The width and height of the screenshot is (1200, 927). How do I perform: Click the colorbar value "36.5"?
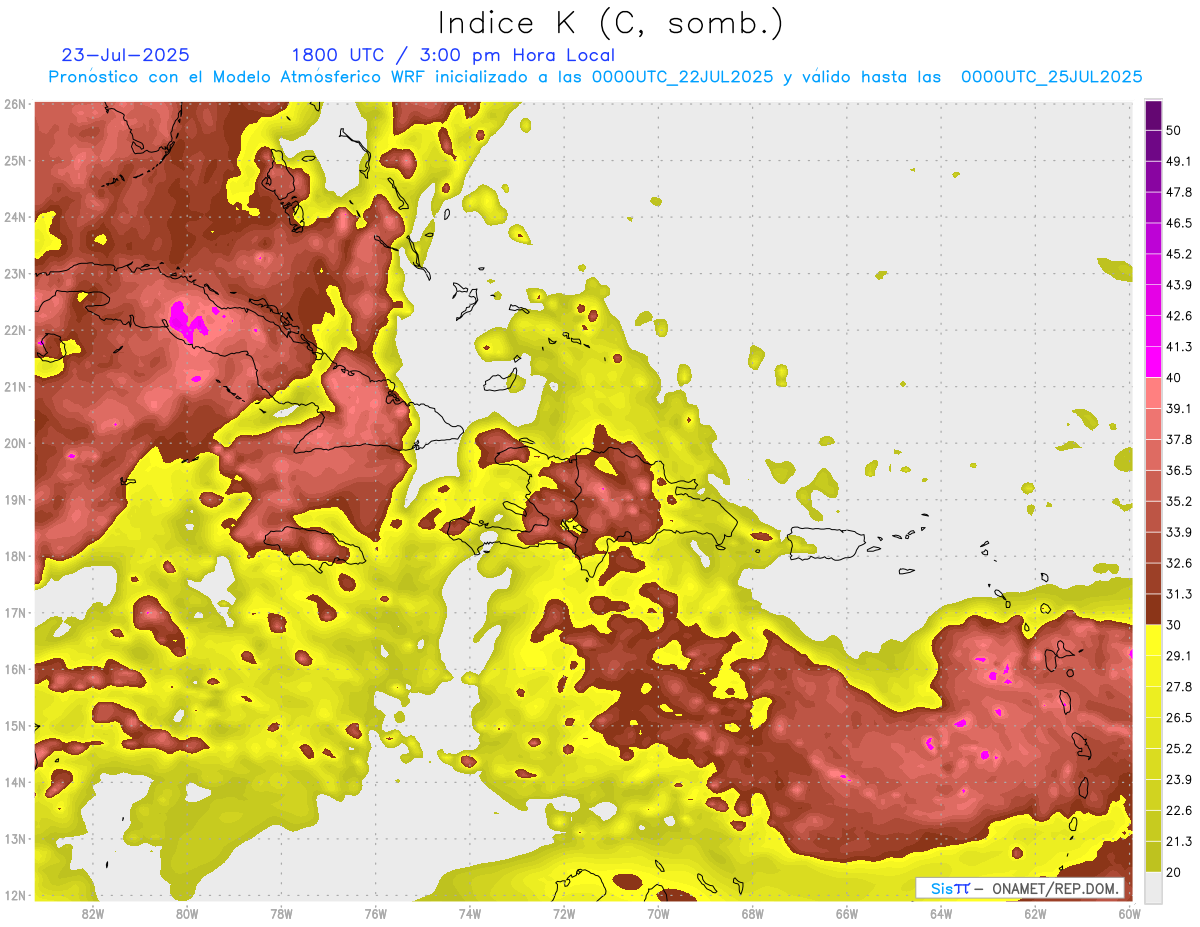pos(1178,470)
